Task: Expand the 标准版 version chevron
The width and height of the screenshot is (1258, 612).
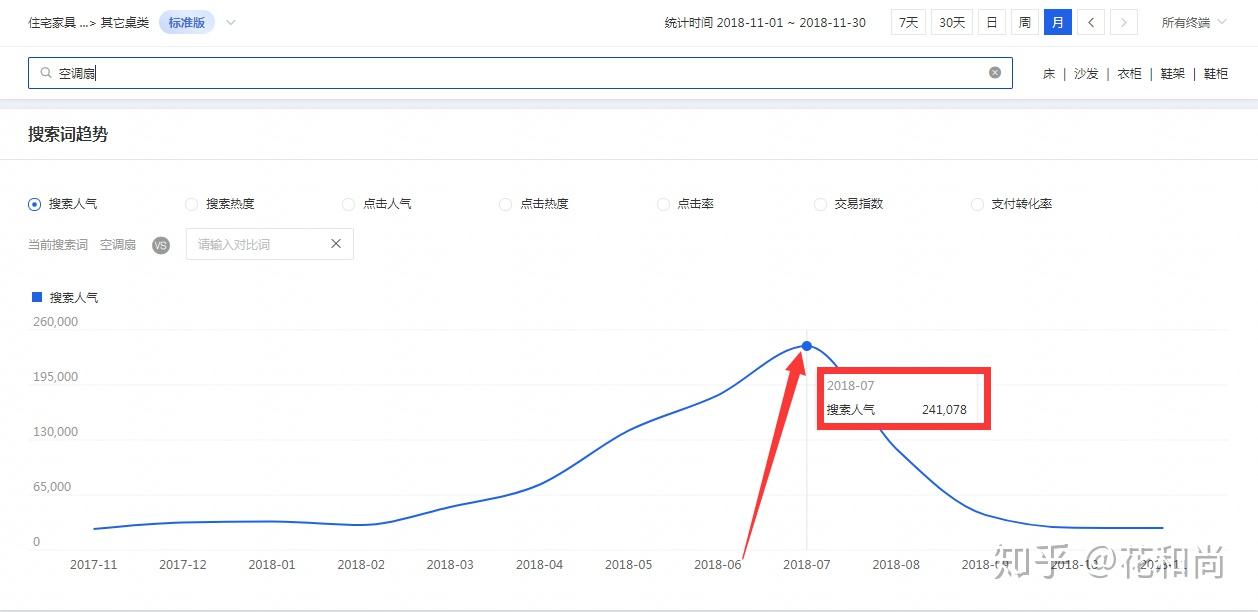Action: 231,22
